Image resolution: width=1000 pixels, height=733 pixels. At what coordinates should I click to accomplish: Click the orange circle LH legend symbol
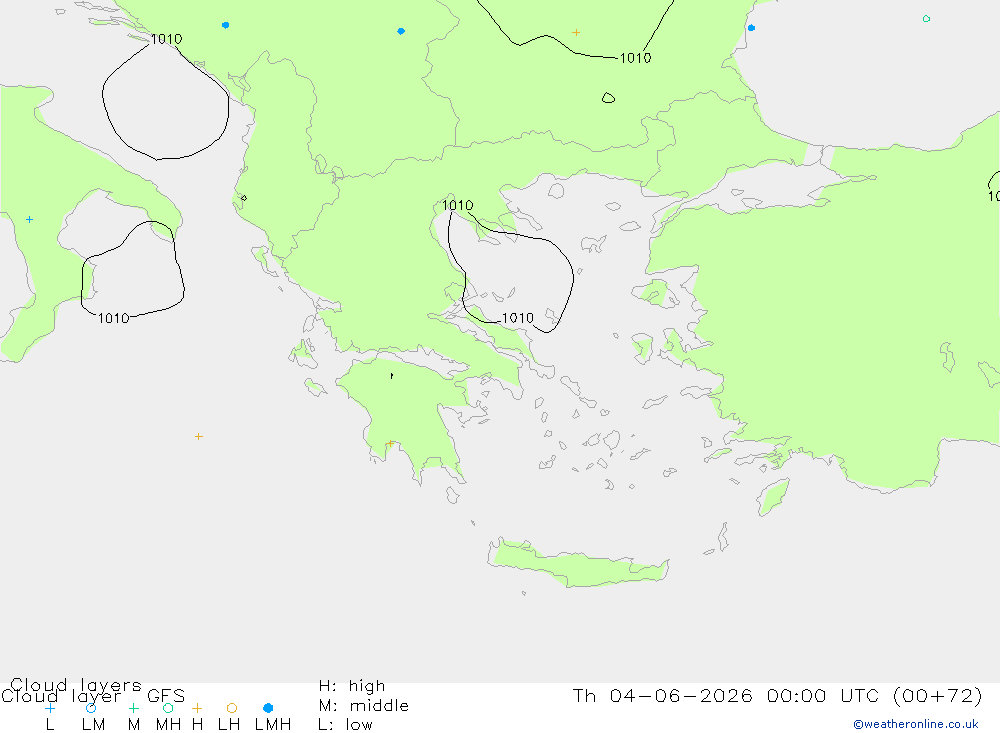[232, 708]
